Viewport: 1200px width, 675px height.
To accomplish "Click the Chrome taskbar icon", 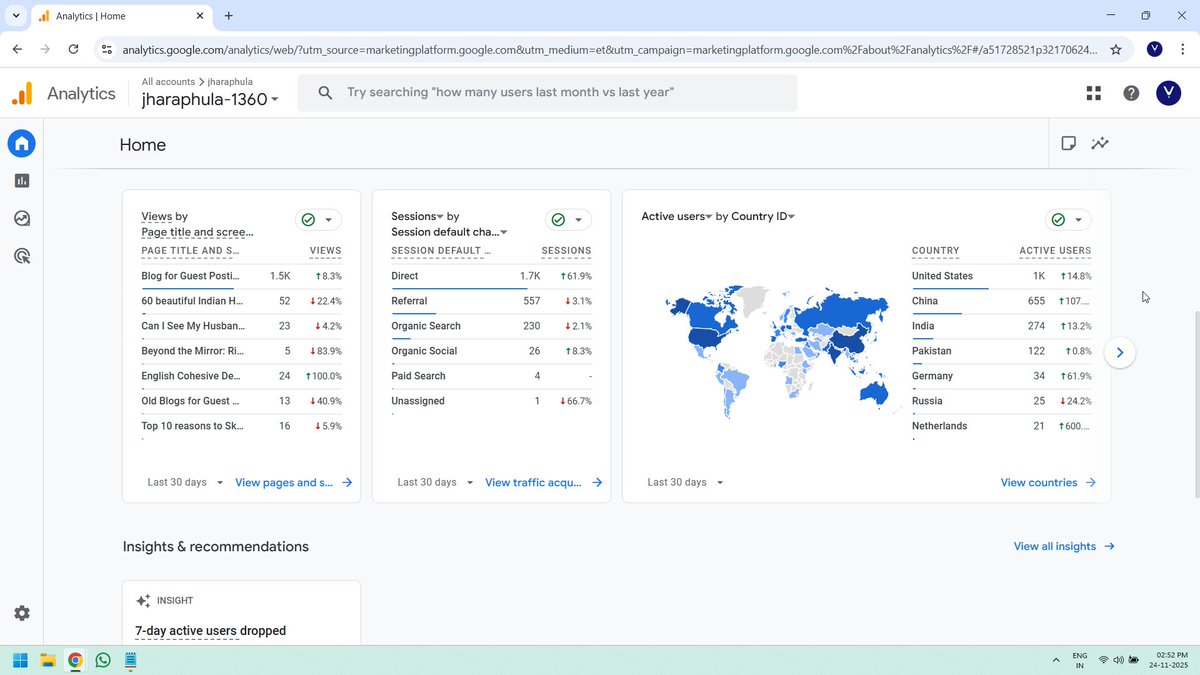I will point(75,660).
